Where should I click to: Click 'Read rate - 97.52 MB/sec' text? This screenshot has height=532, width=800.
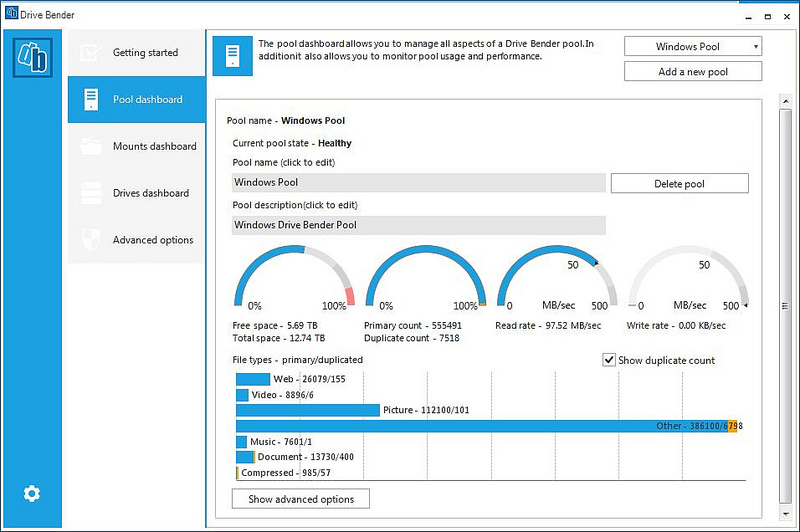pyautogui.click(x=548, y=325)
